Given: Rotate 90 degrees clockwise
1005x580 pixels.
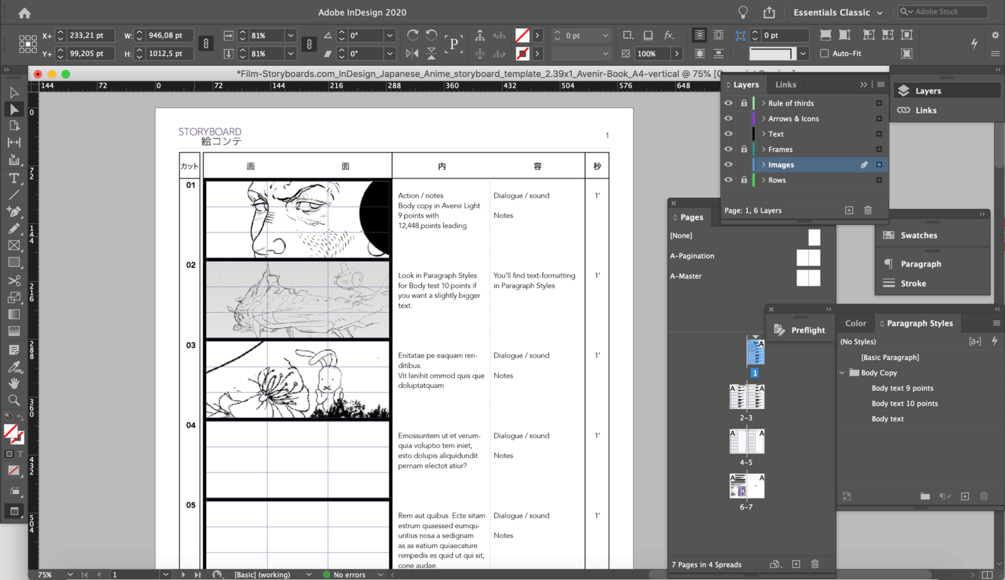Looking at the screenshot, I should tap(413, 35).
